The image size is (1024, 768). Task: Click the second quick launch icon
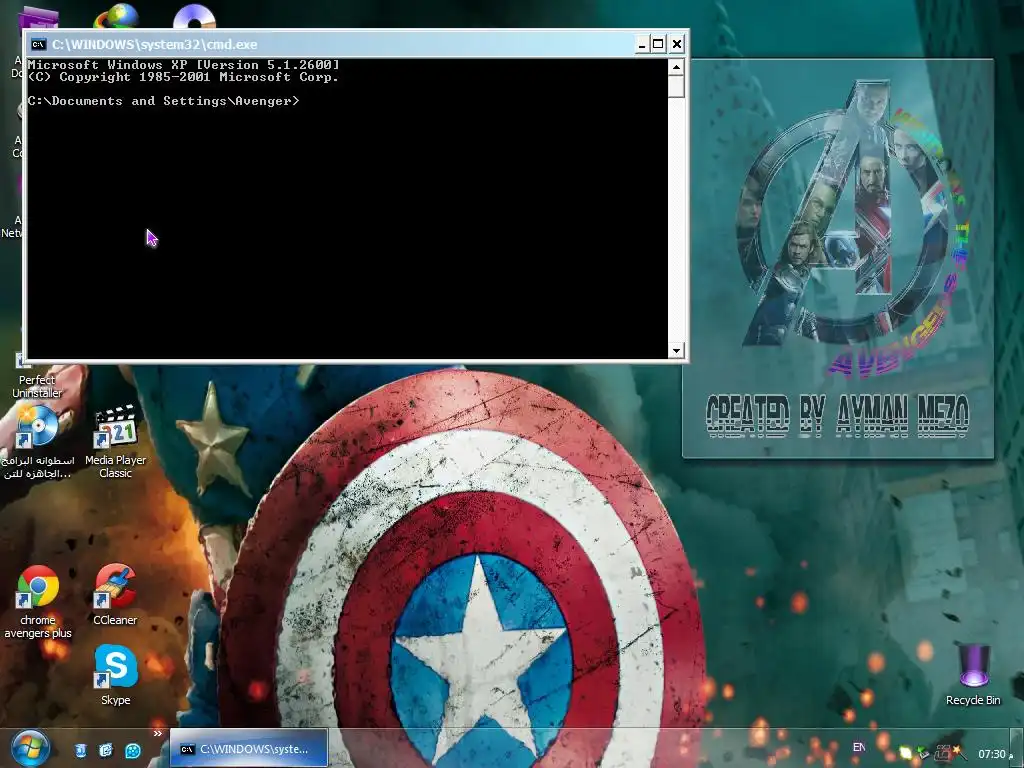point(106,750)
